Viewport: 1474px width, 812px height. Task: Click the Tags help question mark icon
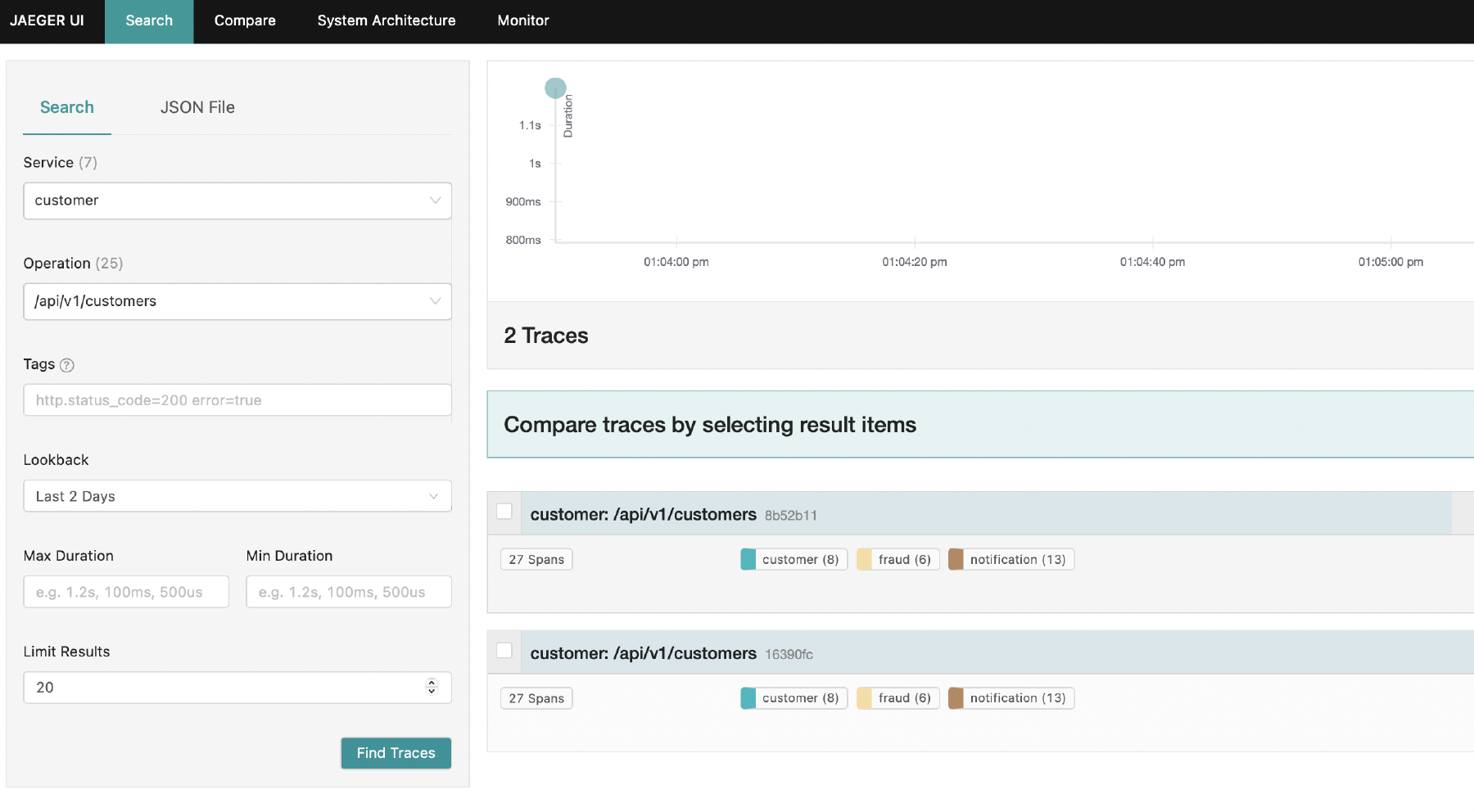tap(67, 365)
